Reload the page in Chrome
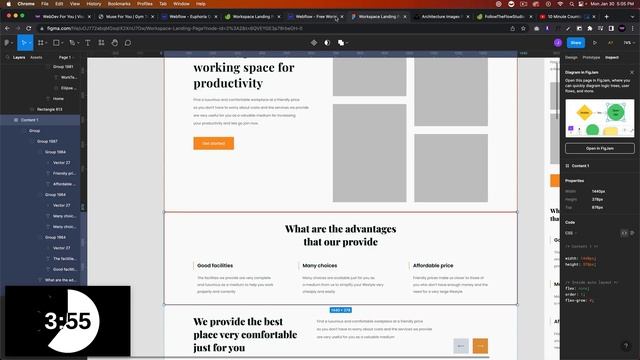The height and width of the screenshot is (360, 640). click(29, 29)
